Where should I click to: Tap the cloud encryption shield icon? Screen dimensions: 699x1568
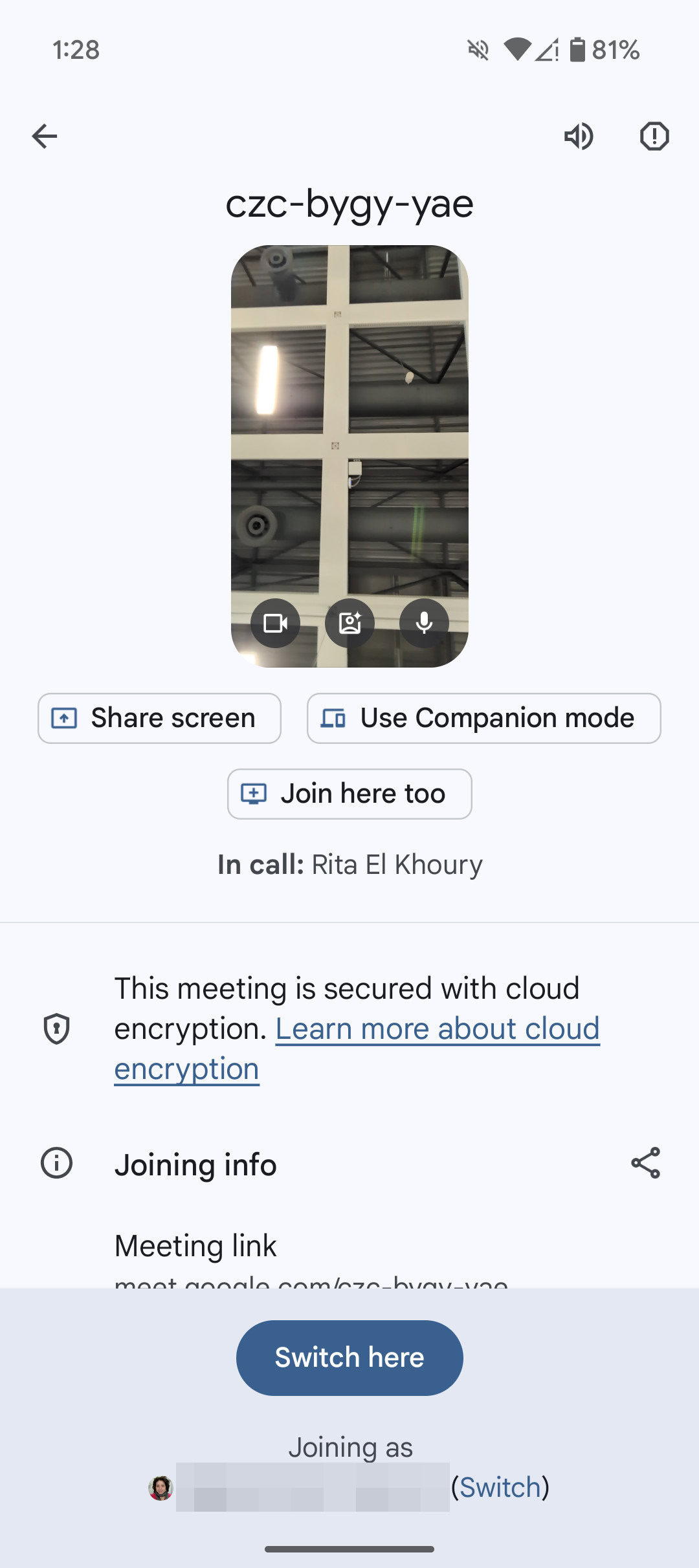point(57,1029)
